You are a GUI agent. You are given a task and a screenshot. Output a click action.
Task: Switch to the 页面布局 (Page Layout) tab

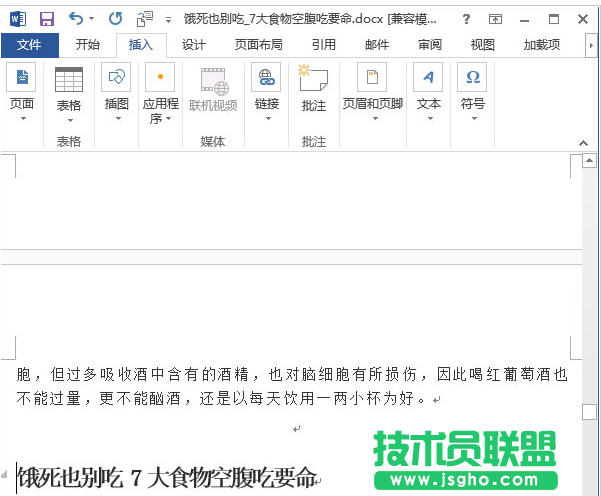[258, 45]
